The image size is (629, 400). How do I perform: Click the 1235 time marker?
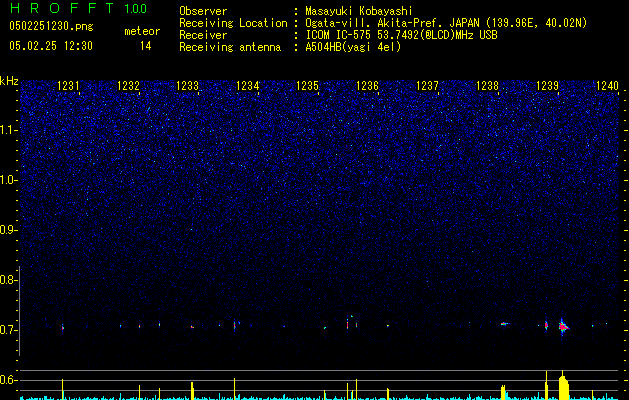coord(308,86)
